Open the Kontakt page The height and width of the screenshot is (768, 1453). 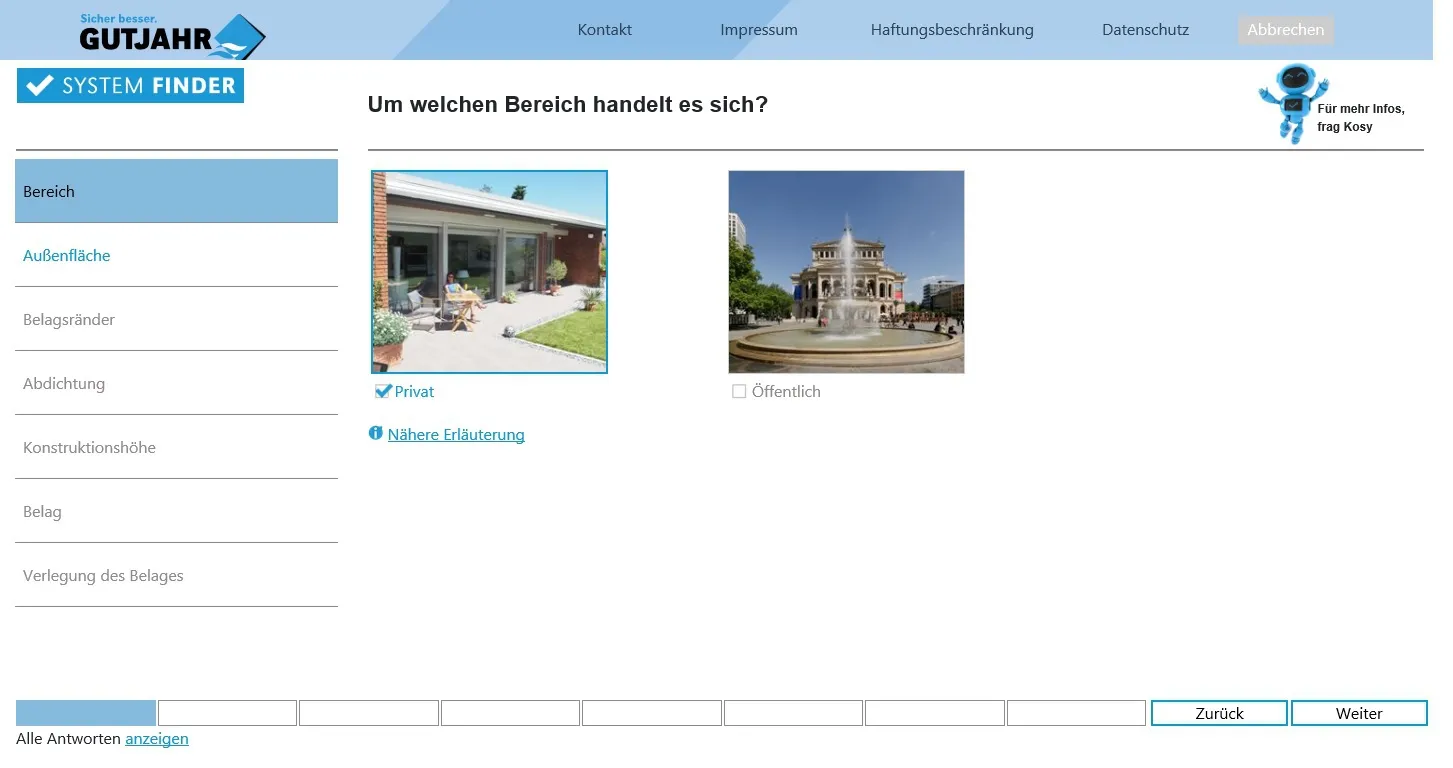click(605, 30)
